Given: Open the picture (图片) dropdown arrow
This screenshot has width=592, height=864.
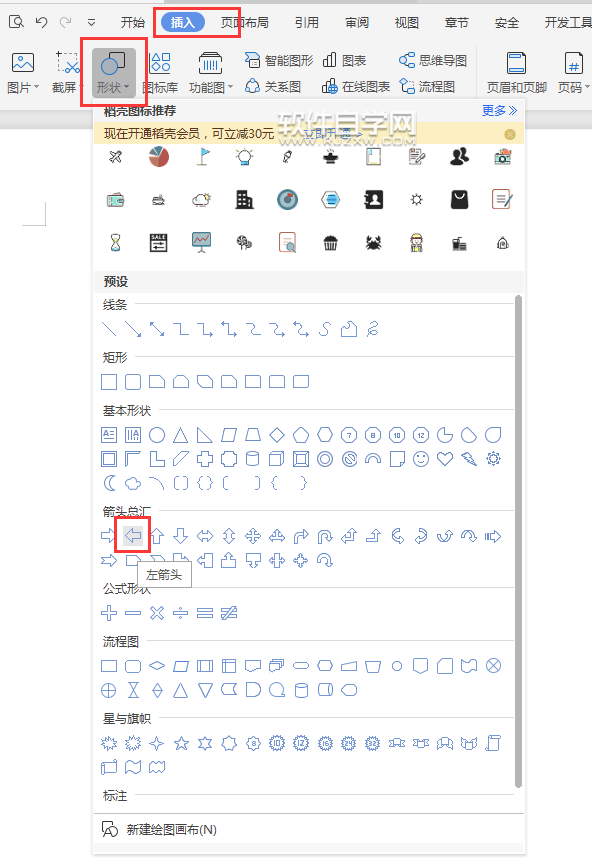Looking at the screenshot, I should [36, 87].
